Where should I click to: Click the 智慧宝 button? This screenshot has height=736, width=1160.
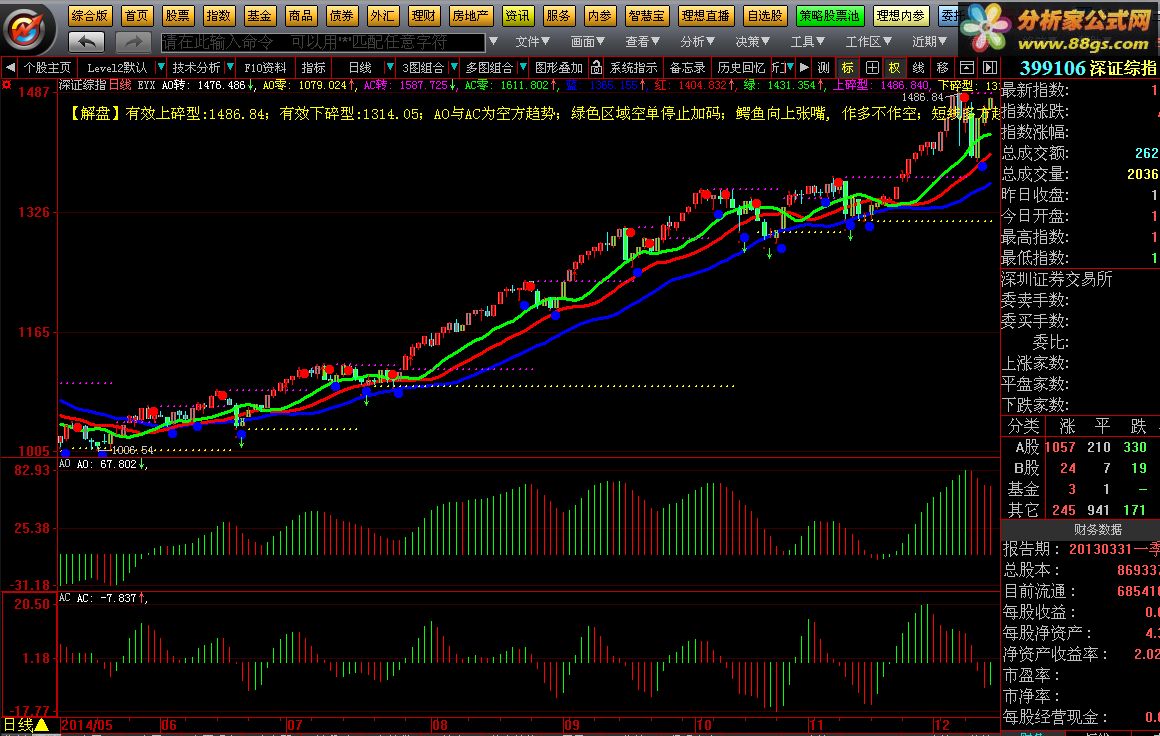click(x=647, y=15)
